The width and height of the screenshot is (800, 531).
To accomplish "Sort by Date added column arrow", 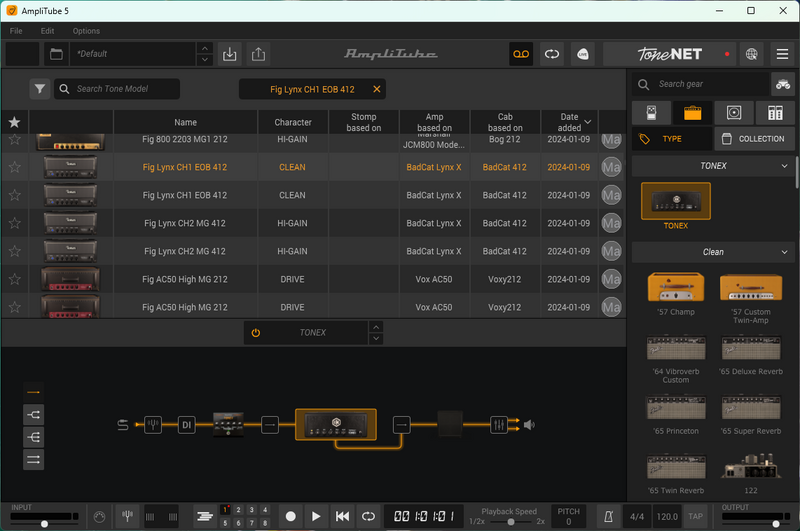I will 588,122.
